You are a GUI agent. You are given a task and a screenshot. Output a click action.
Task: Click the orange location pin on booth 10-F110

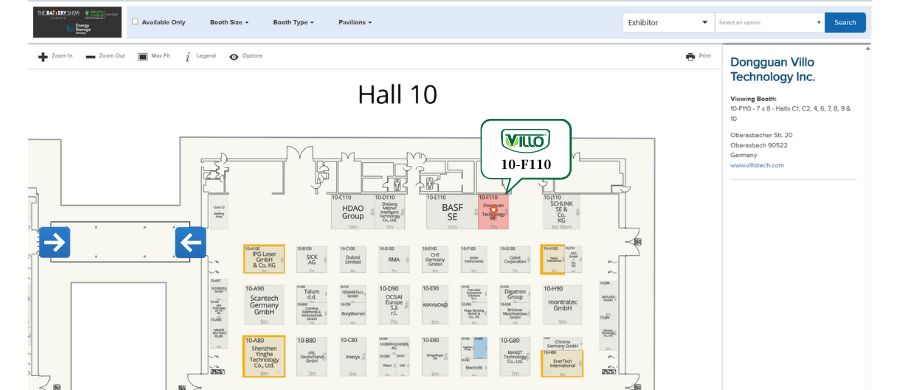[493, 211]
